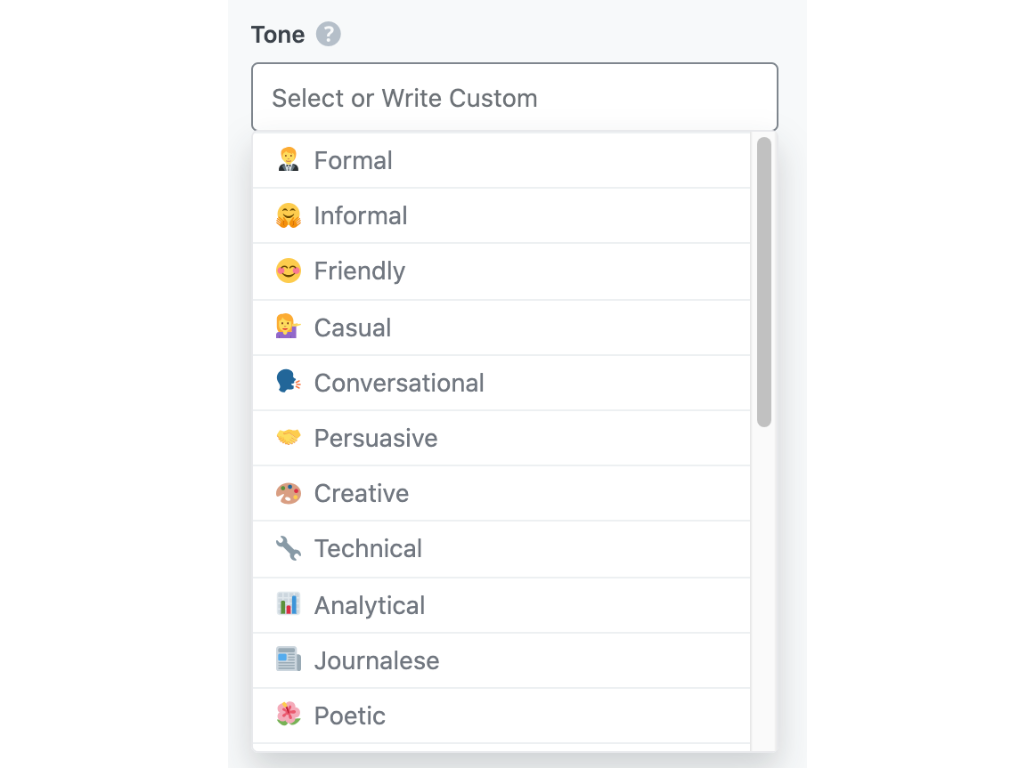Click the Poetic flower icon
This screenshot has height=768, width=1015.
(288, 716)
